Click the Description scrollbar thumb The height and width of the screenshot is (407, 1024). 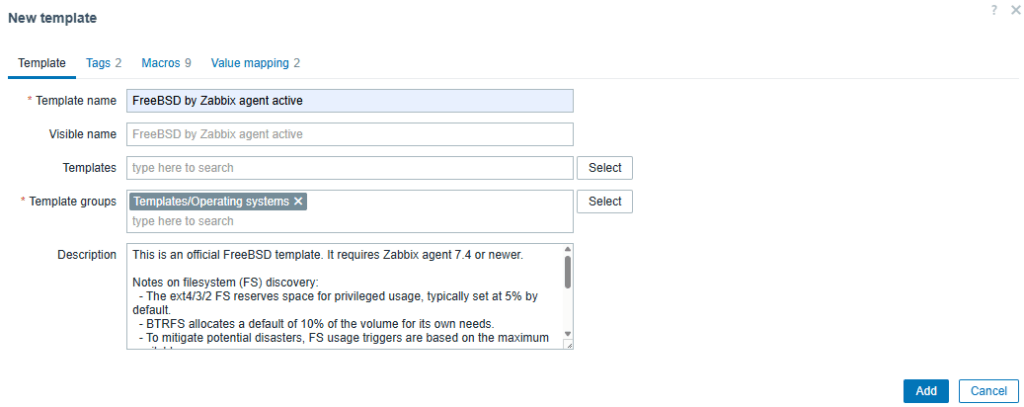coord(568,272)
